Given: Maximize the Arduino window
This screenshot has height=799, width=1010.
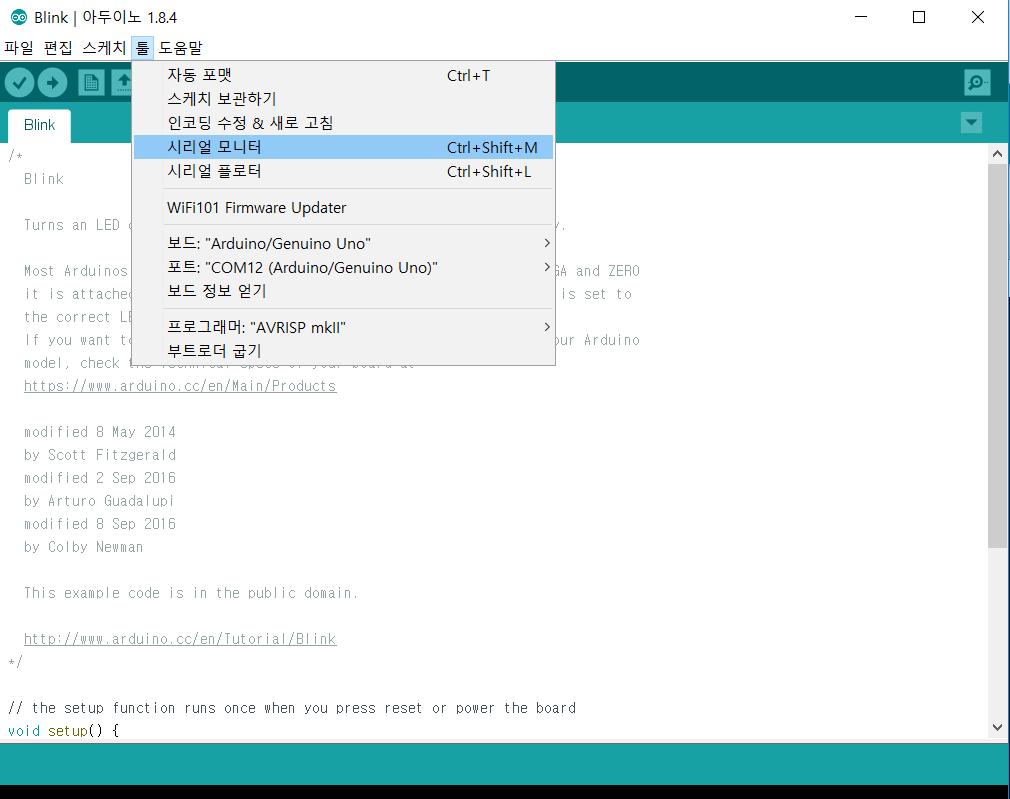Looking at the screenshot, I should click(x=919, y=17).
